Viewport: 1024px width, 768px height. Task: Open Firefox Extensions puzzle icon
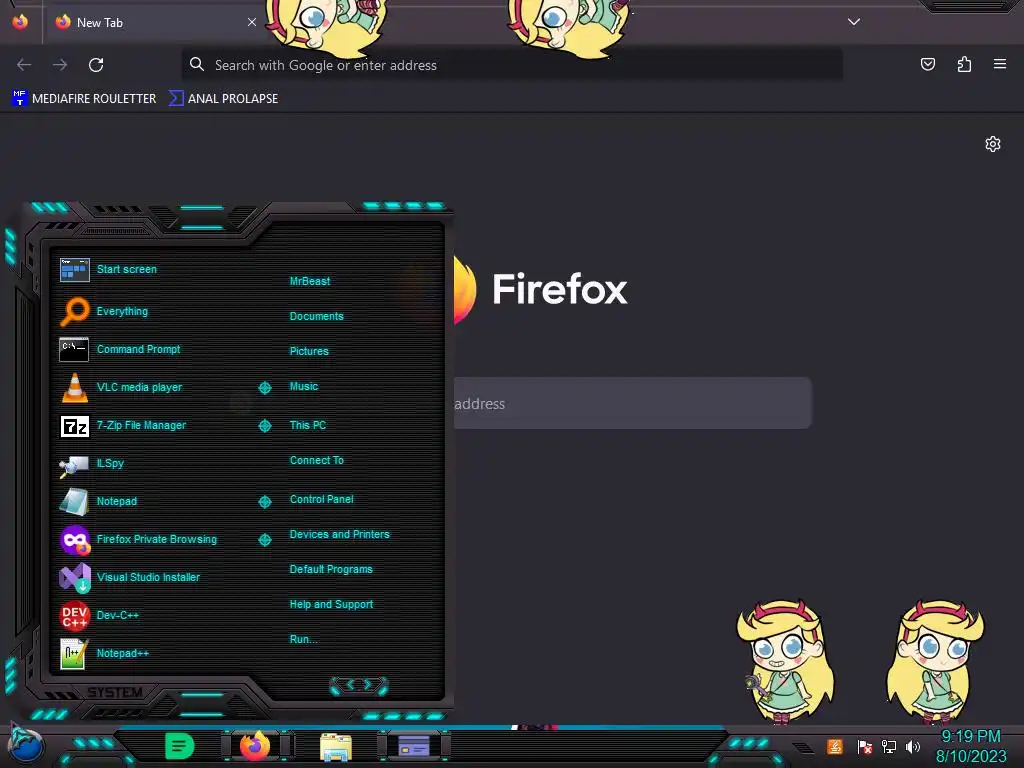(964, 64)
